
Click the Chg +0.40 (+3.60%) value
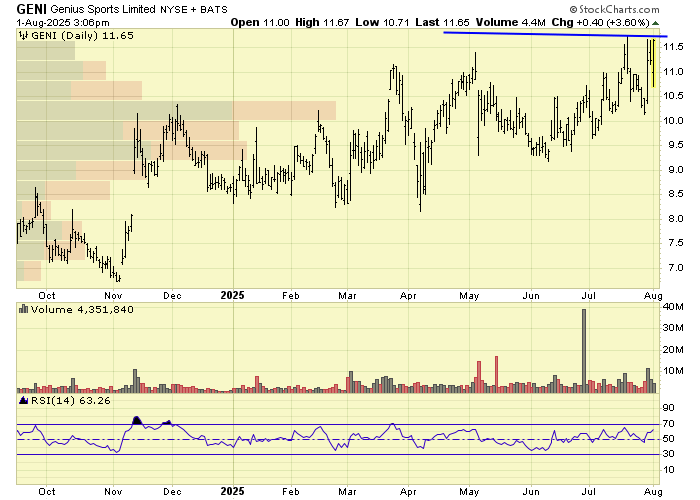point(601,22)
